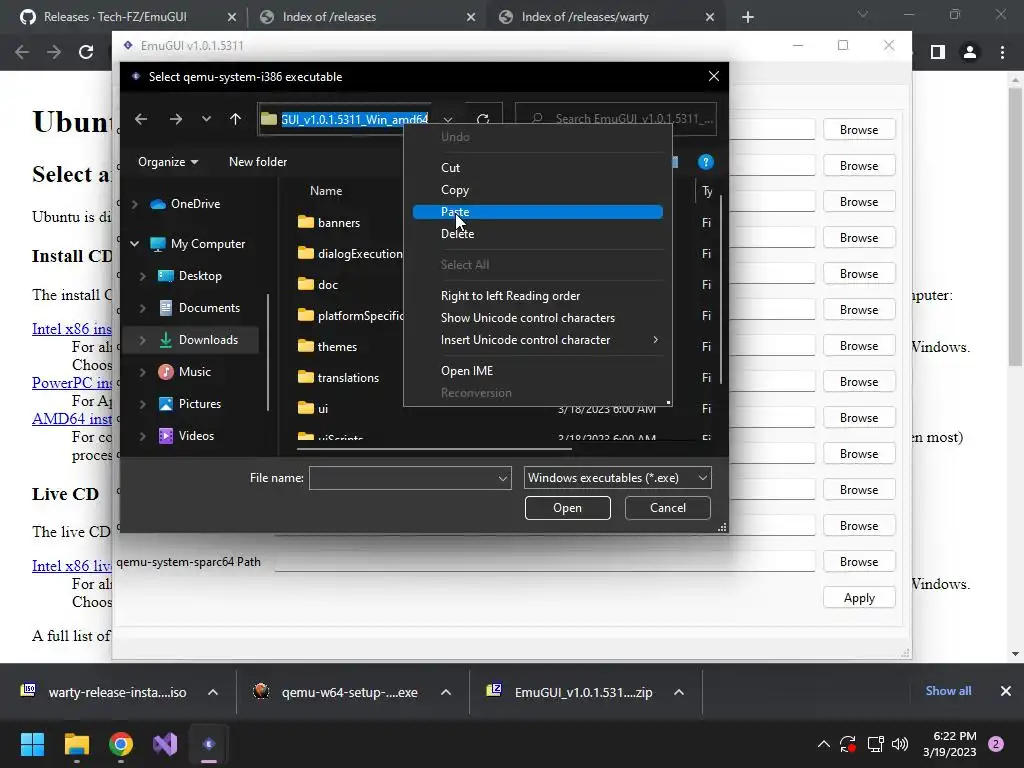Image resolution: width=1024 pixels, height=768 pixels.
Task: Expand the OneDrive tree node
Action: pos(135,204)
